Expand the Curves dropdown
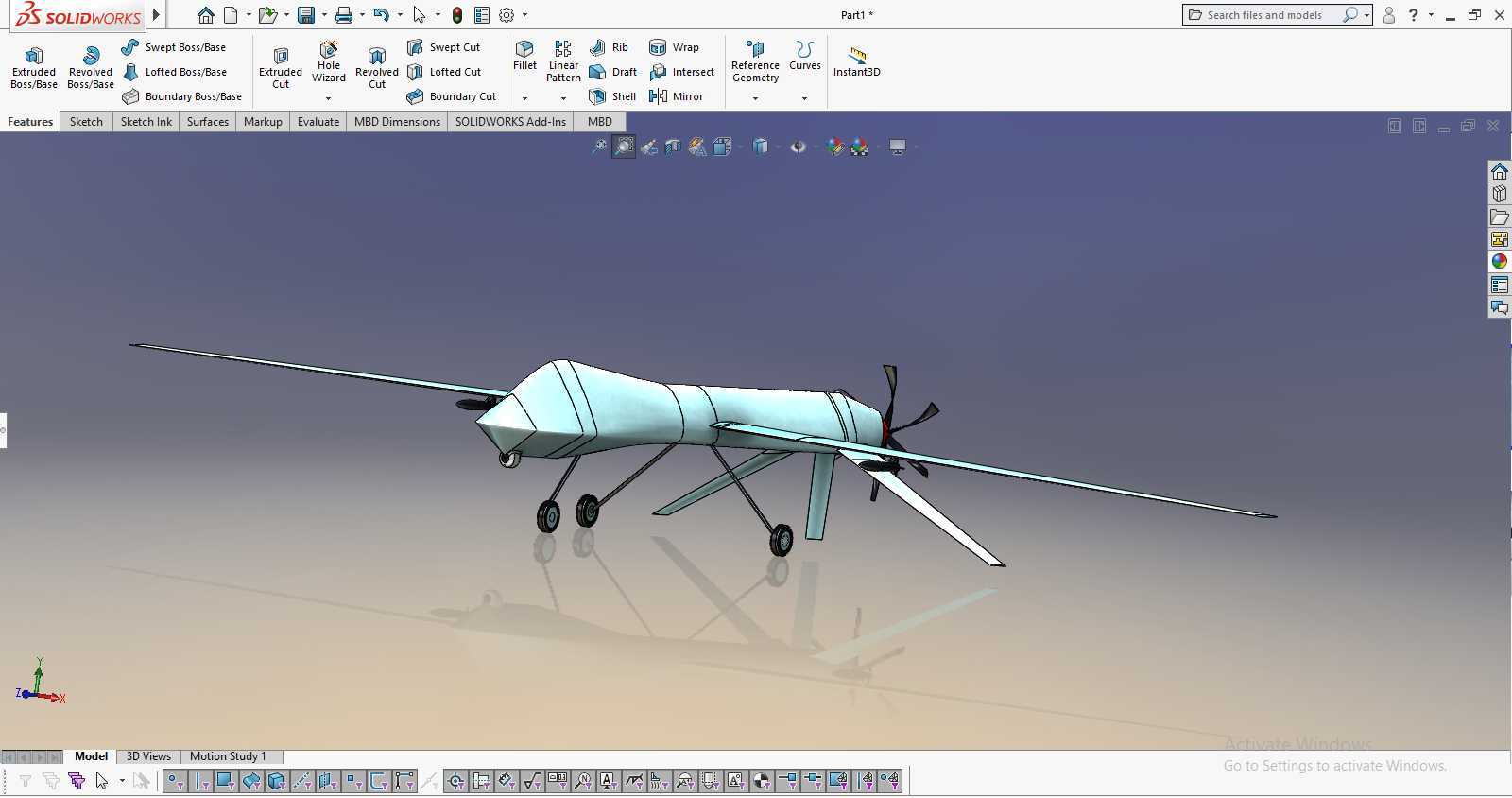The width and height of the screenshot is (1512, 798). point(804,98)
